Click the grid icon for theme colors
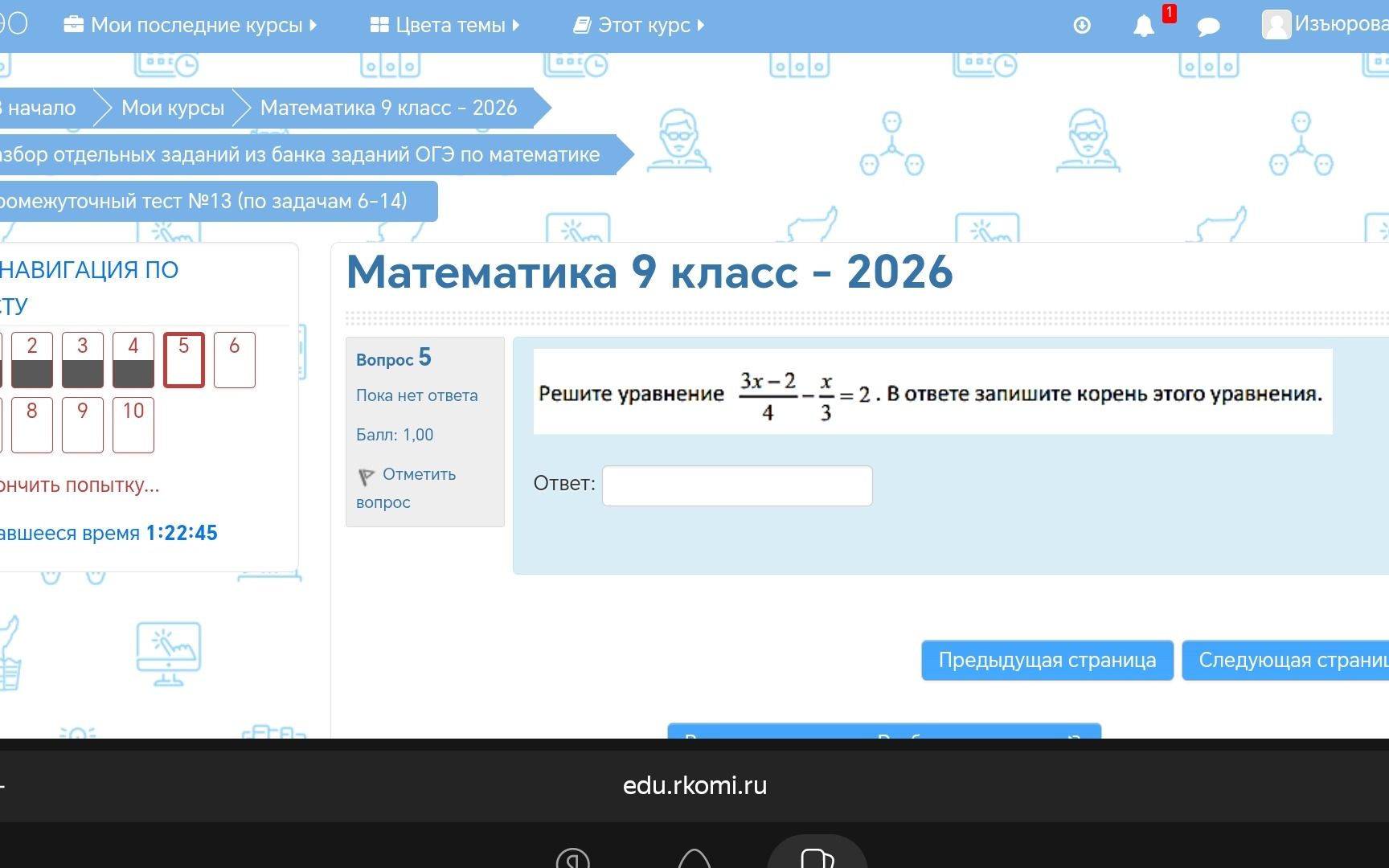The width and height of the screenshot is (1389, 868). tap(379, 25)
